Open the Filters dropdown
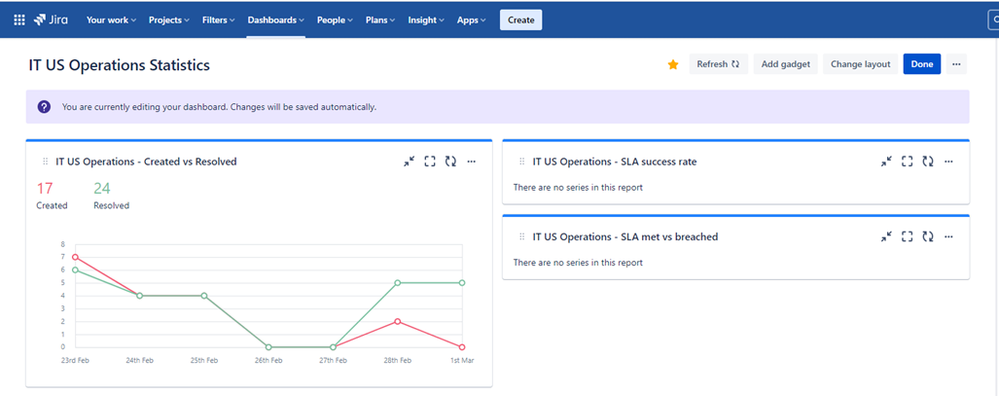This screenshot has height=396, width=999. tap(219, 20)
